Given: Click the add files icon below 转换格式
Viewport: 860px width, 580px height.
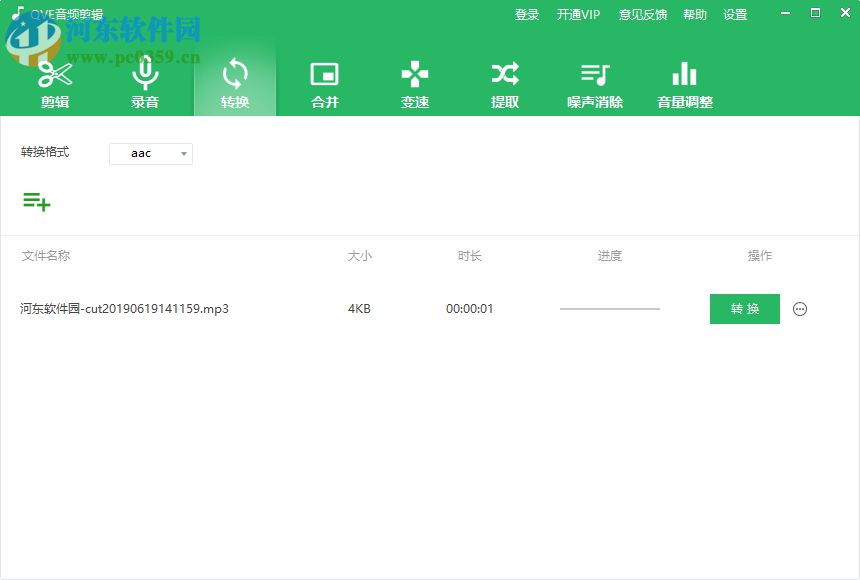Looking at the screenshot, I should 37,201.
